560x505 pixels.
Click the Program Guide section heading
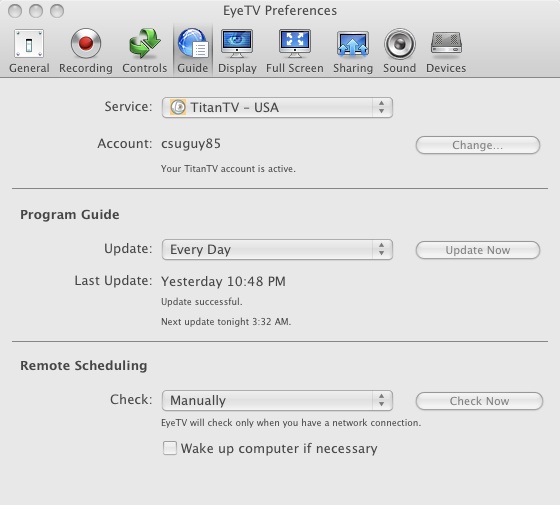pyautogui.click(x=70, y=215)
